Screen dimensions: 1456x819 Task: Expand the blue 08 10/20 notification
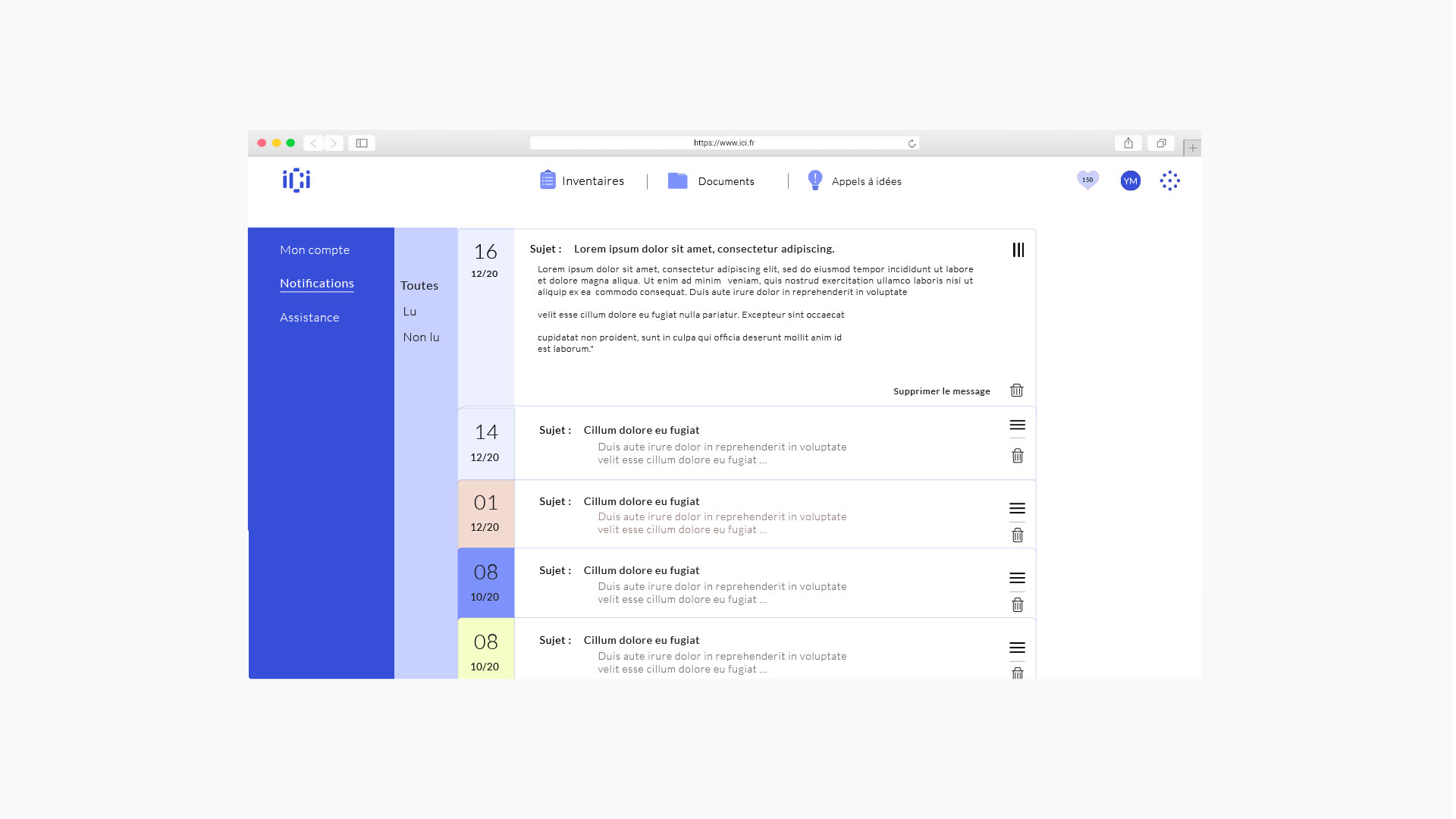1018,579
